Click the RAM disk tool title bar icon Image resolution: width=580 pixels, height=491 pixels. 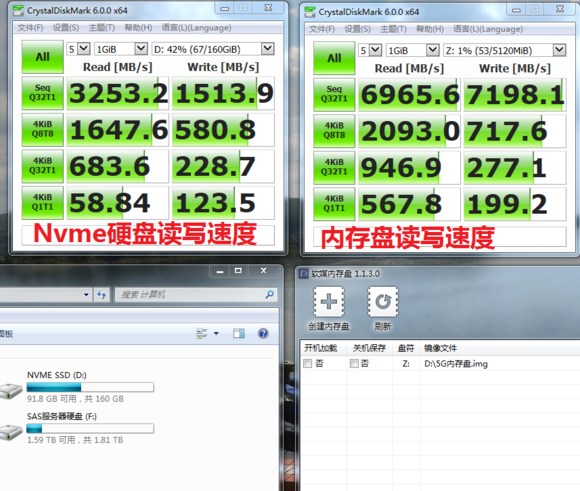coord(304,274)
